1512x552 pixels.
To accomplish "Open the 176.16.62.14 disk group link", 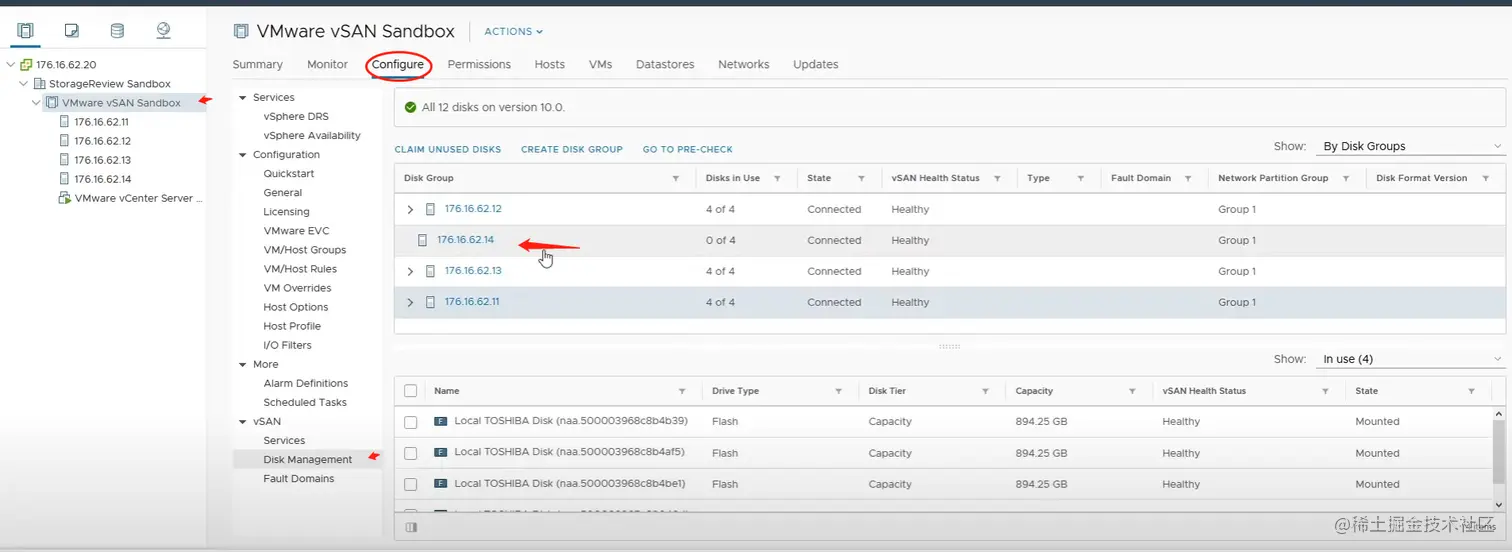I will [x=465, y=240].
